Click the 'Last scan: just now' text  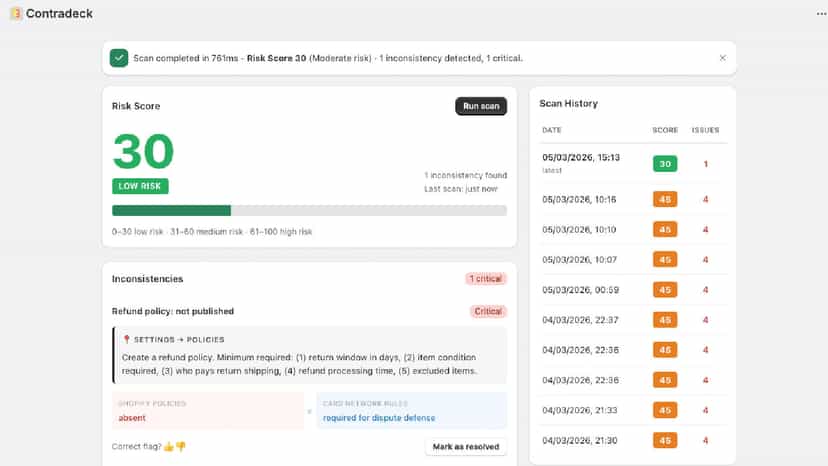coord(461,189)
